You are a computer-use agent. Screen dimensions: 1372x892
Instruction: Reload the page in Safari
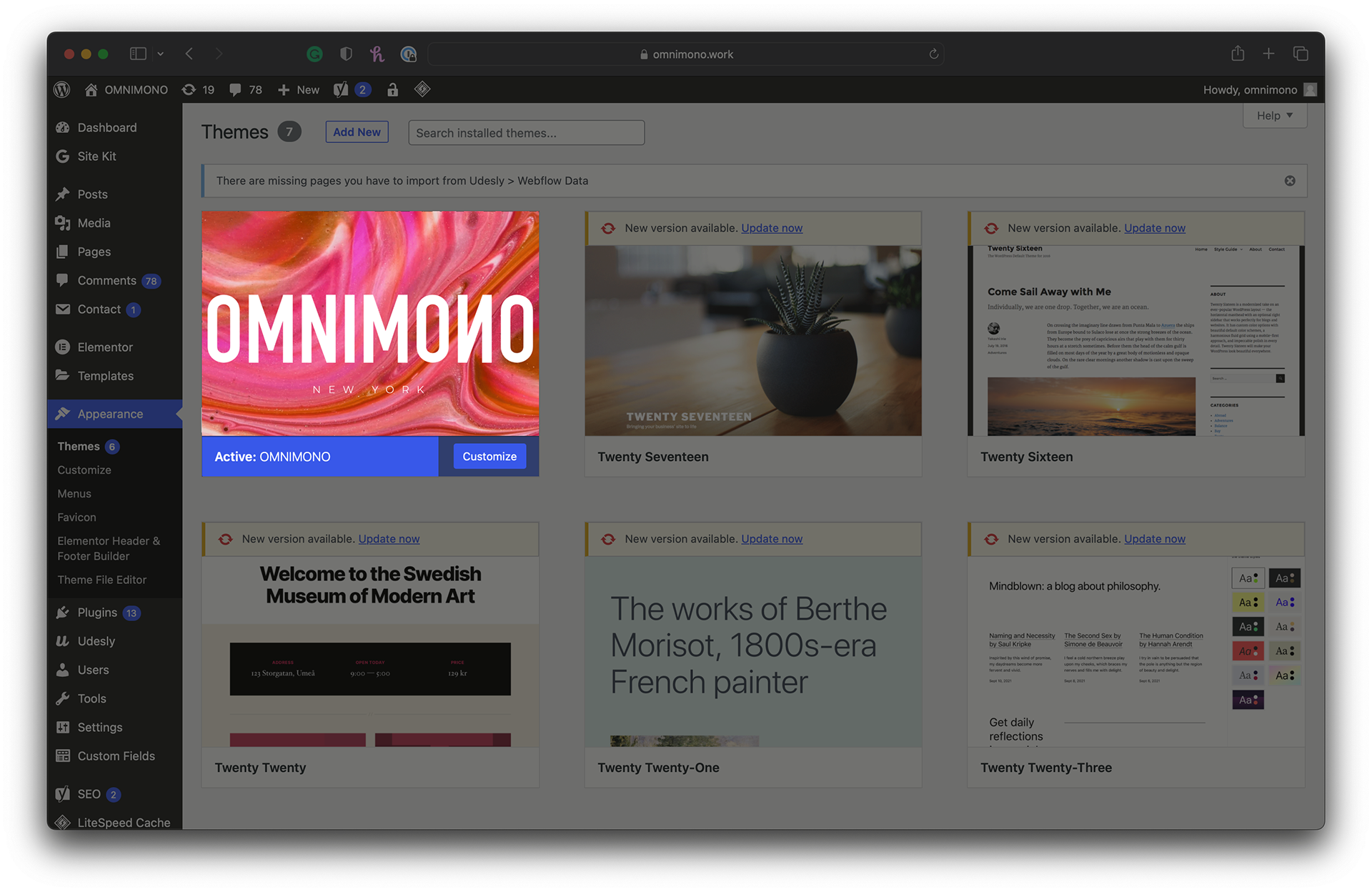pos(933,54)
